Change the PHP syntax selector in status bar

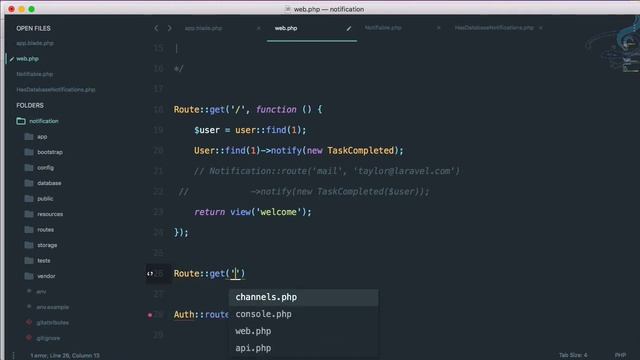click(620, 355)
